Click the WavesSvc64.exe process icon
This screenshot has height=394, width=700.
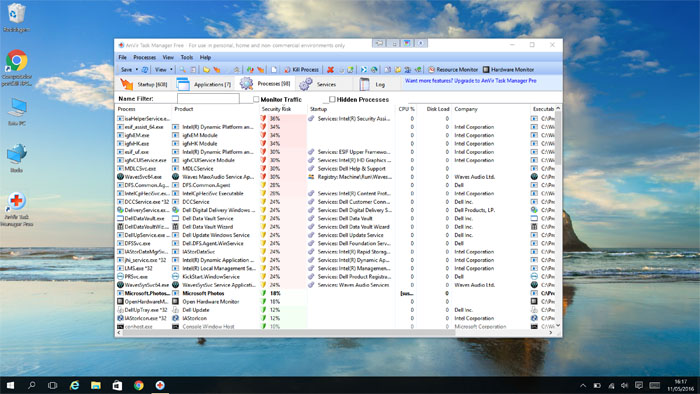point(120,177)
